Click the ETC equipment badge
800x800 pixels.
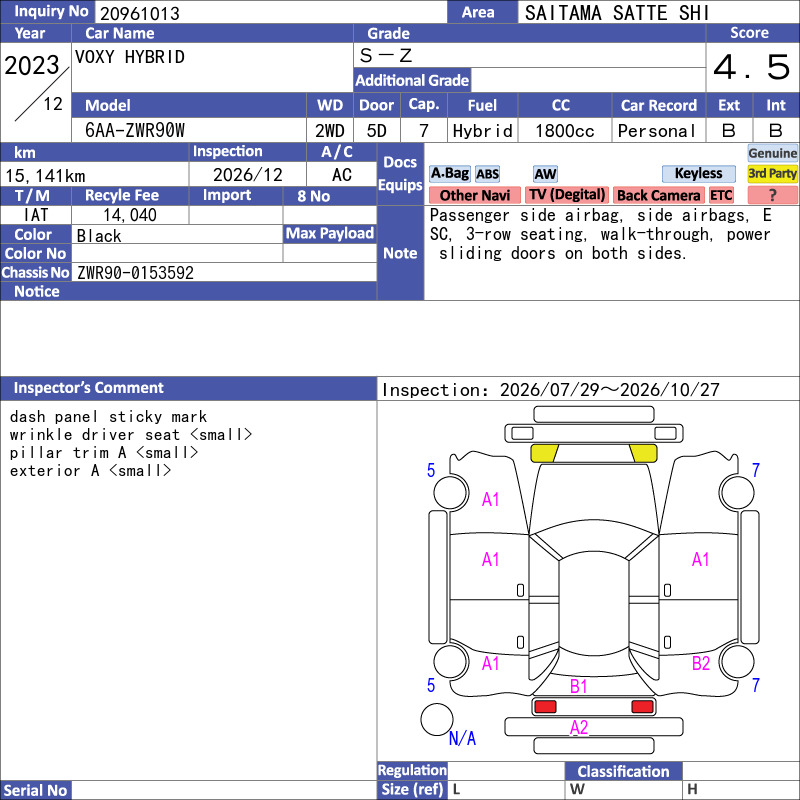(x=721, y=195)
